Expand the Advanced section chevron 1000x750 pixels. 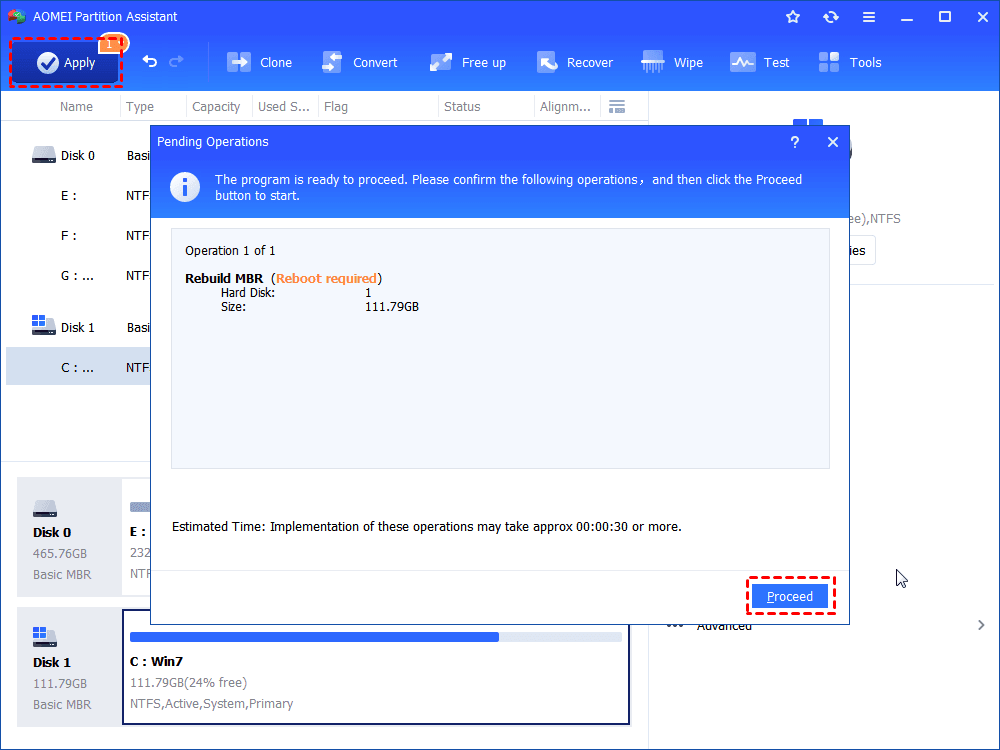pyautogui.click(x=981, y=625)
